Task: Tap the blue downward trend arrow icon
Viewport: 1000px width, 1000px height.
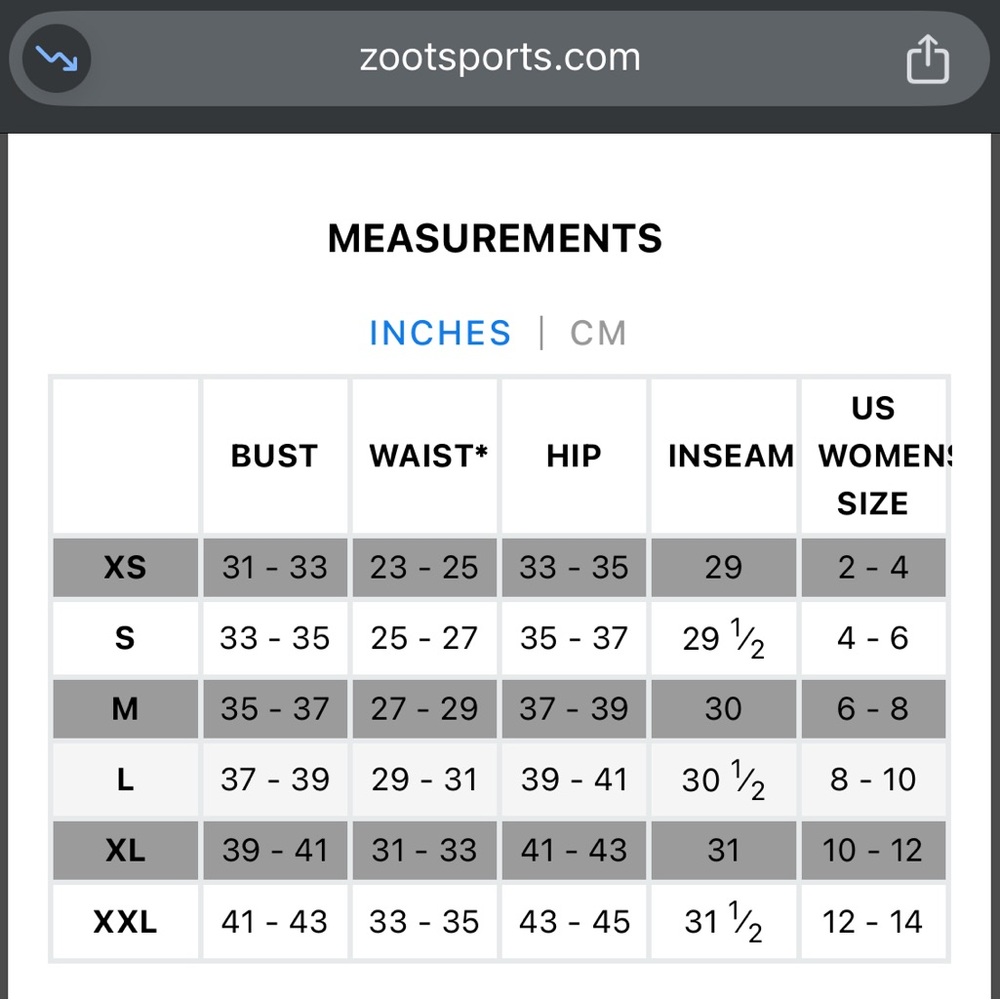Action: [57, 59]
